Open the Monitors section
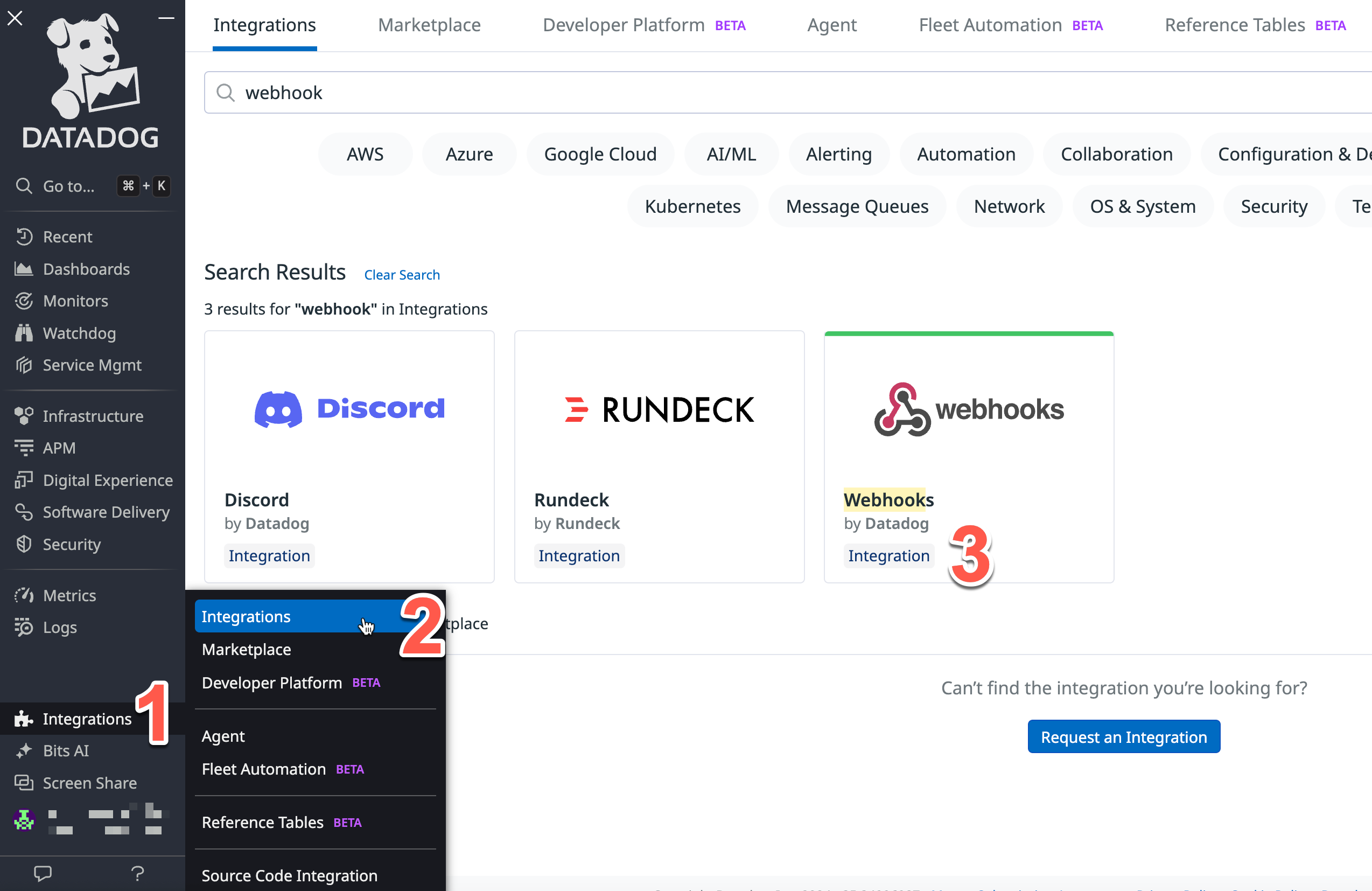The height and width of the screenshot is (891, 1372). tap(76, 300)
